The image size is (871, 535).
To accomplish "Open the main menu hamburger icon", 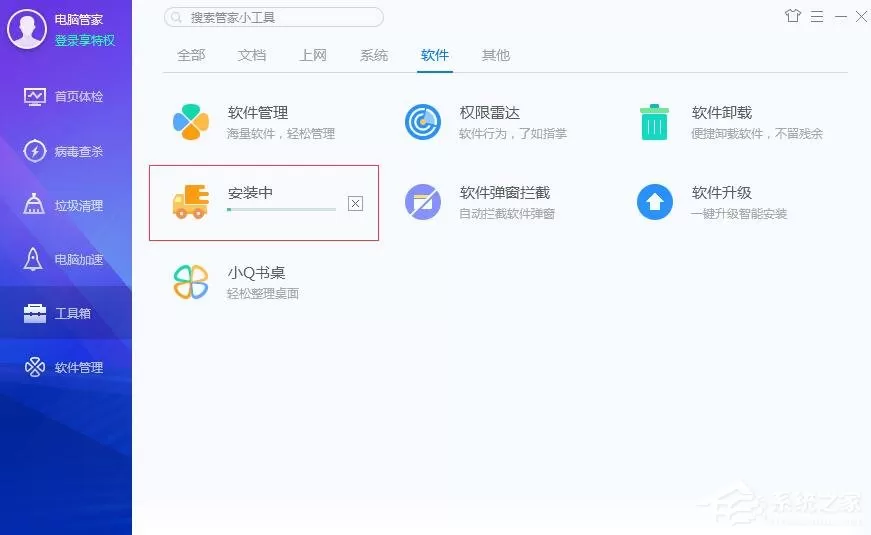I will [817, 17].
